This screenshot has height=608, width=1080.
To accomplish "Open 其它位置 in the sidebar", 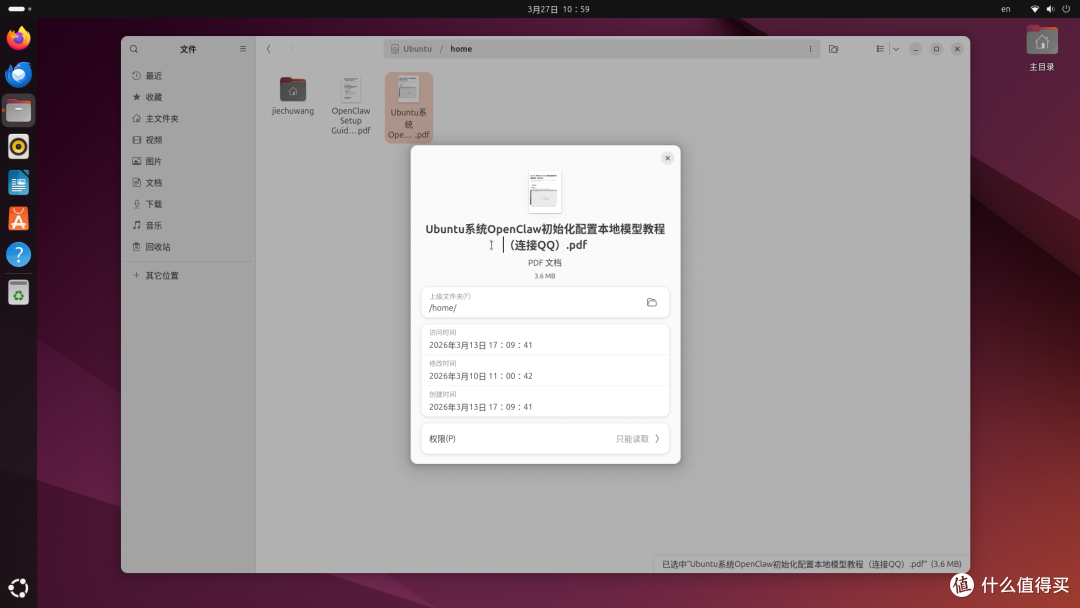I will click(x=187, y=275).
